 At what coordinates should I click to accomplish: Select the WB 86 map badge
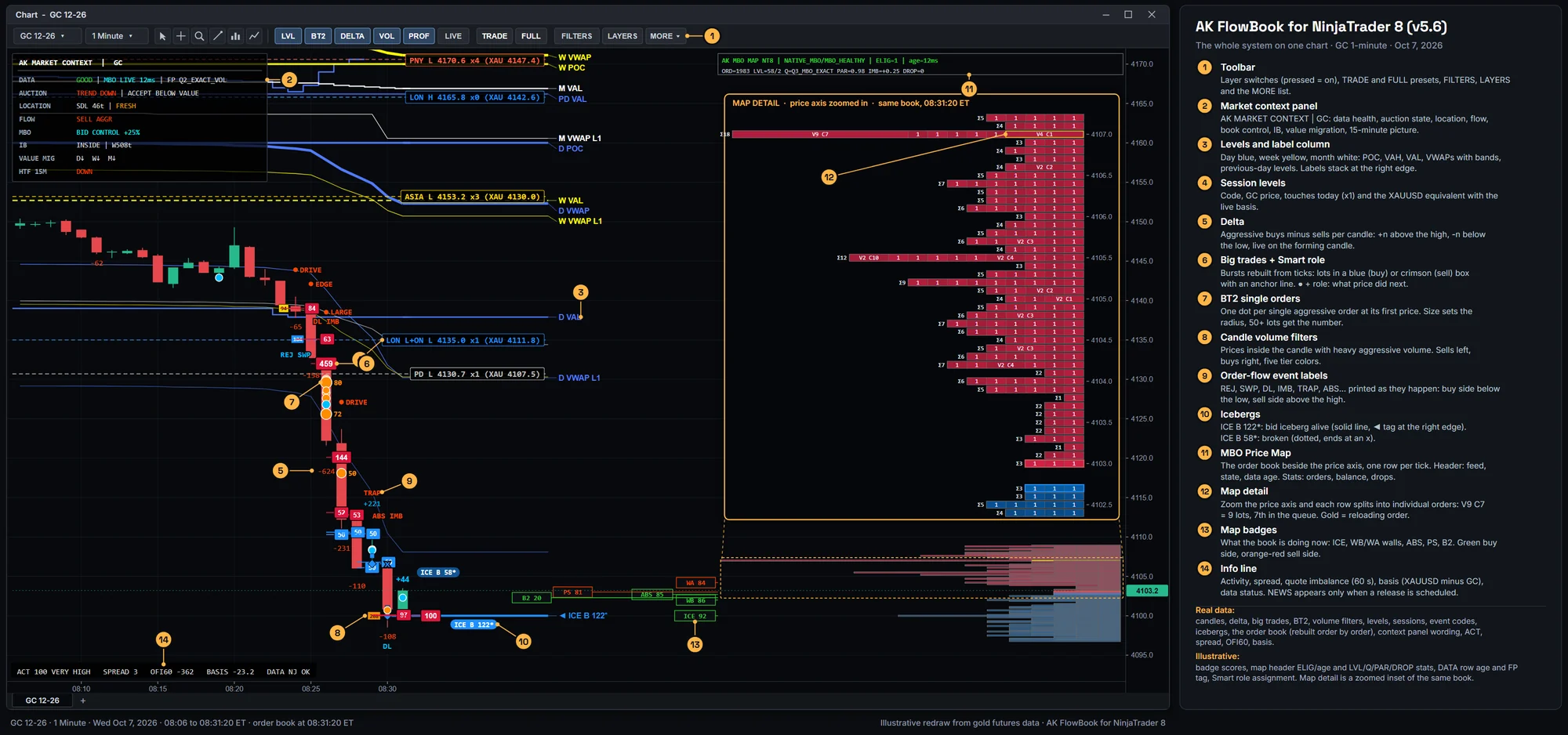[695, 600]
